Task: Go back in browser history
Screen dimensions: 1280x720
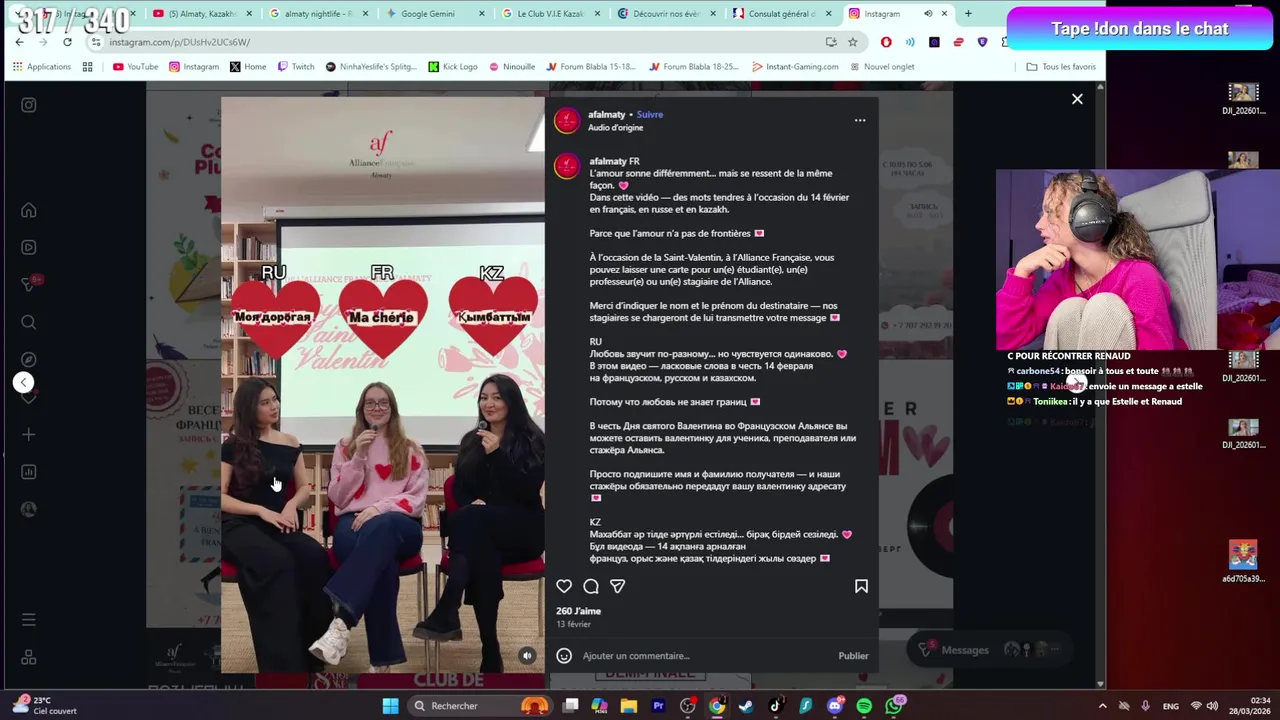Action: [x=20, y=42]
